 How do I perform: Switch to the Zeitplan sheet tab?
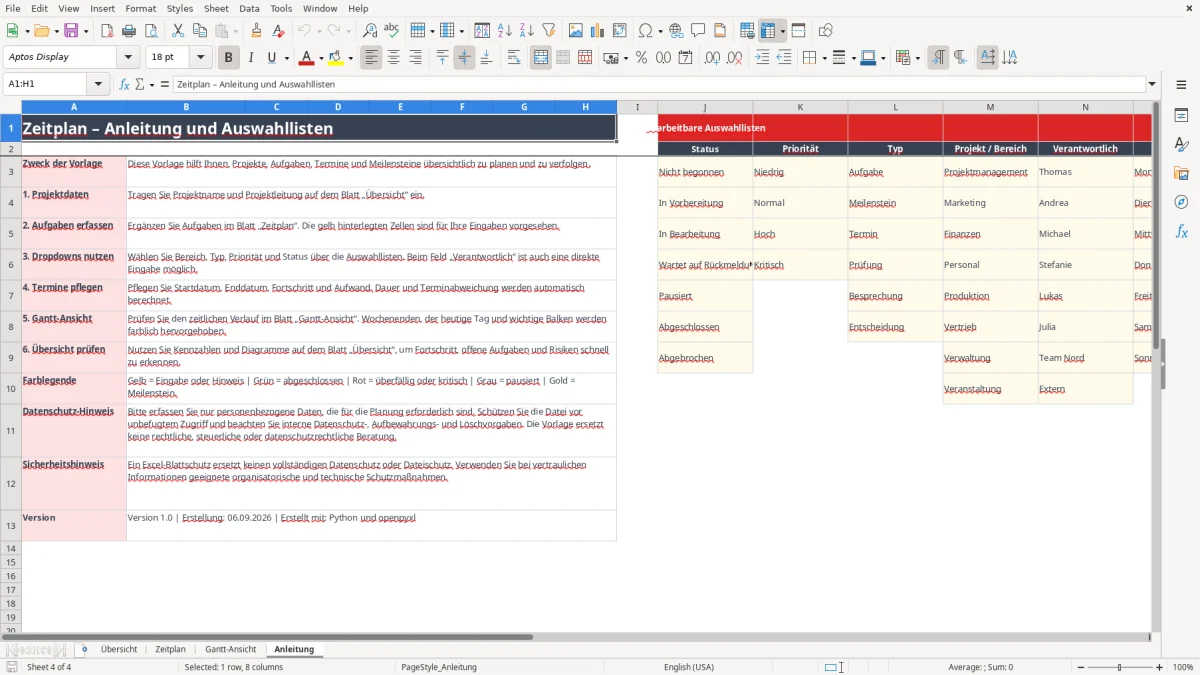pyautogui.click(x=171, y=649)
